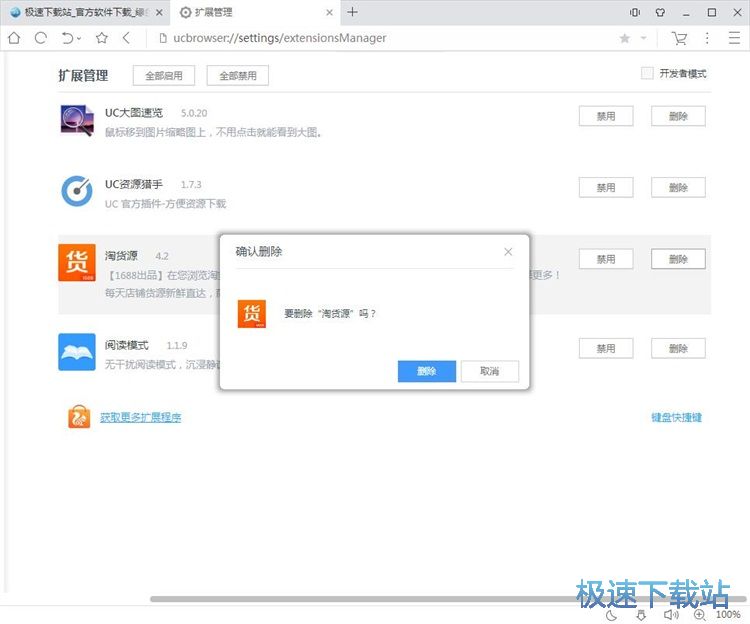Screen dimensions: 750x624
Task: Click the UC资源猎手 target icon
Action: 77,191
